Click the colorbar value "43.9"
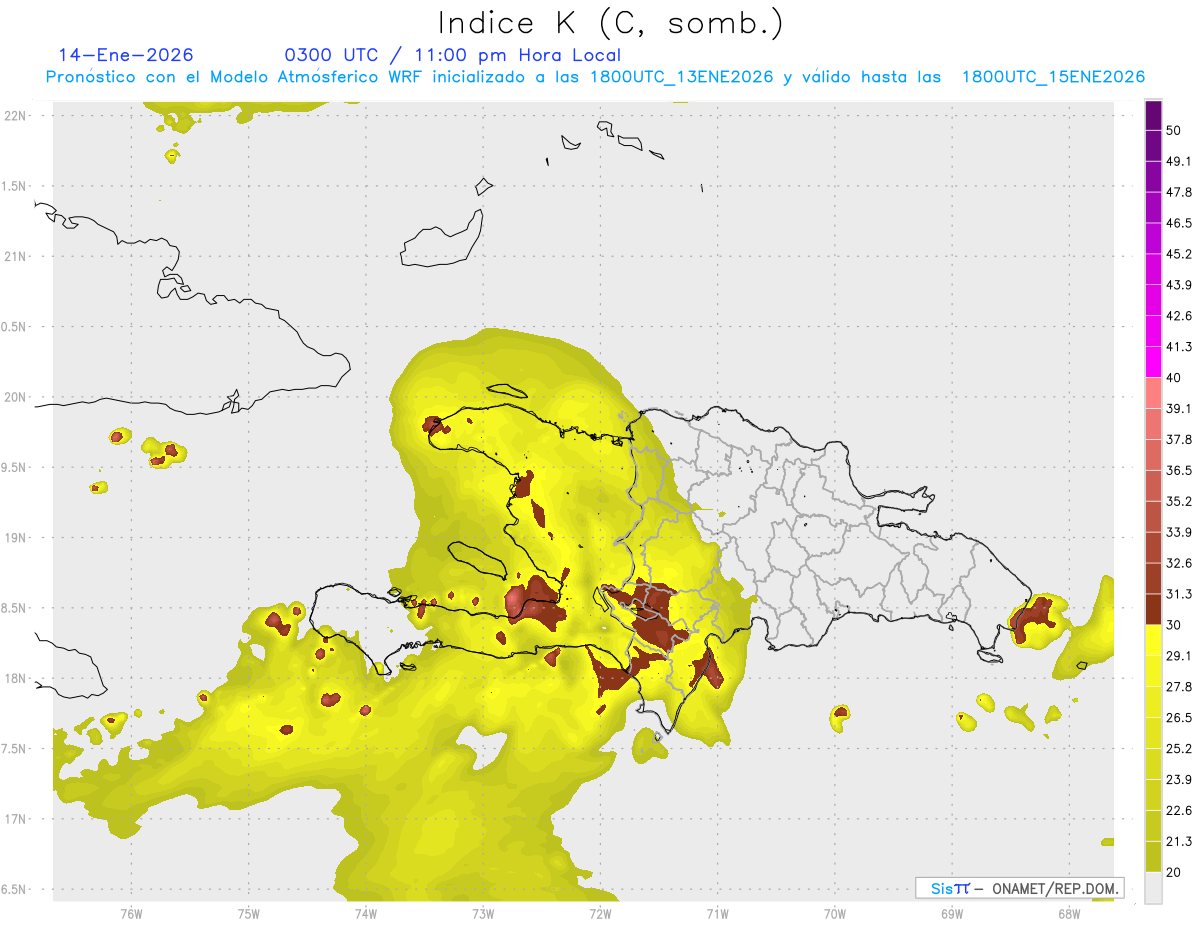The width and height of the screenshot is (1200, 927). (1179, 285)
